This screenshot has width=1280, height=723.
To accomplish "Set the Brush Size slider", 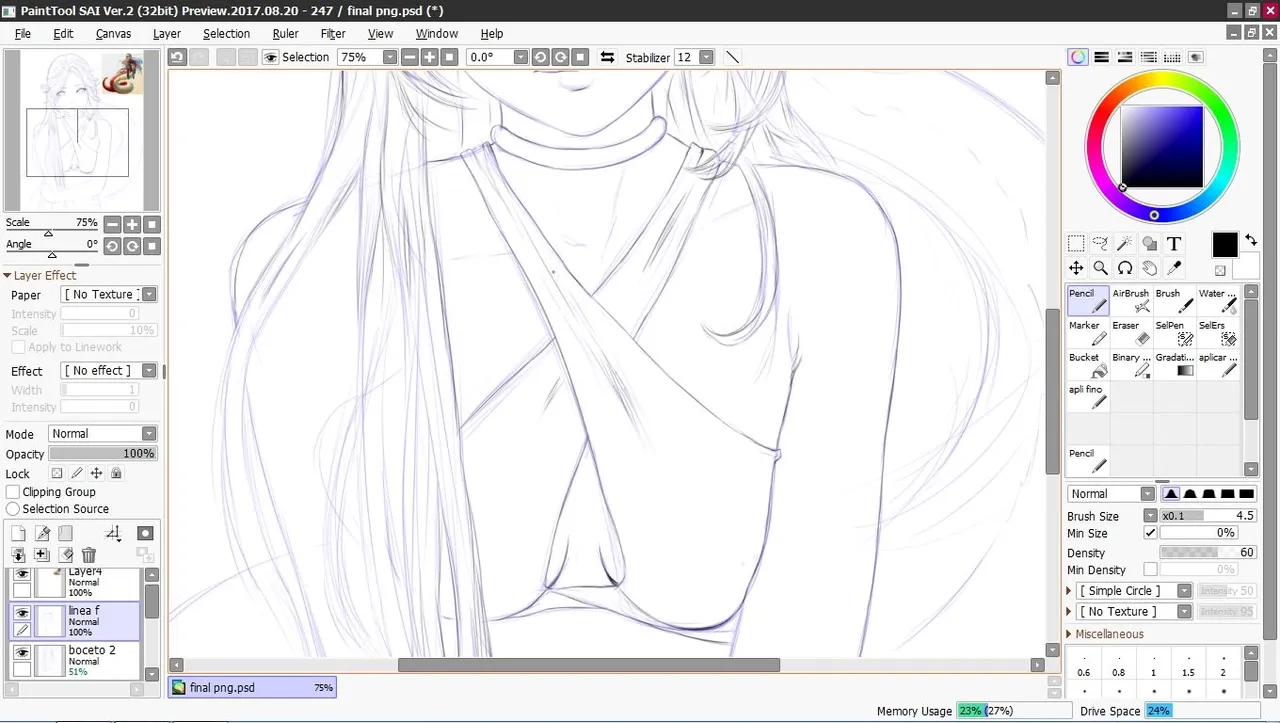I will (1208, 516).
